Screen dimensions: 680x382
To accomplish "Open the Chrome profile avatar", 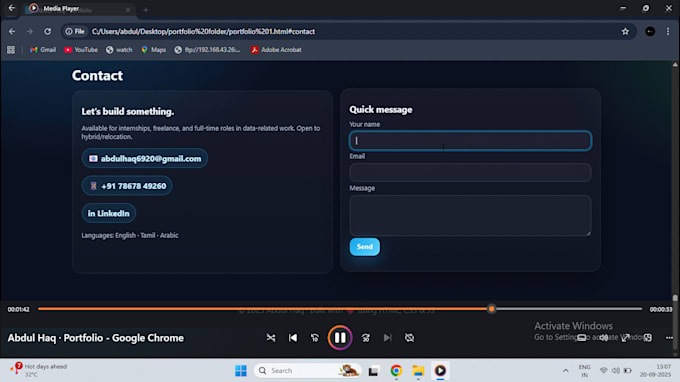I will tap(650, 31).
